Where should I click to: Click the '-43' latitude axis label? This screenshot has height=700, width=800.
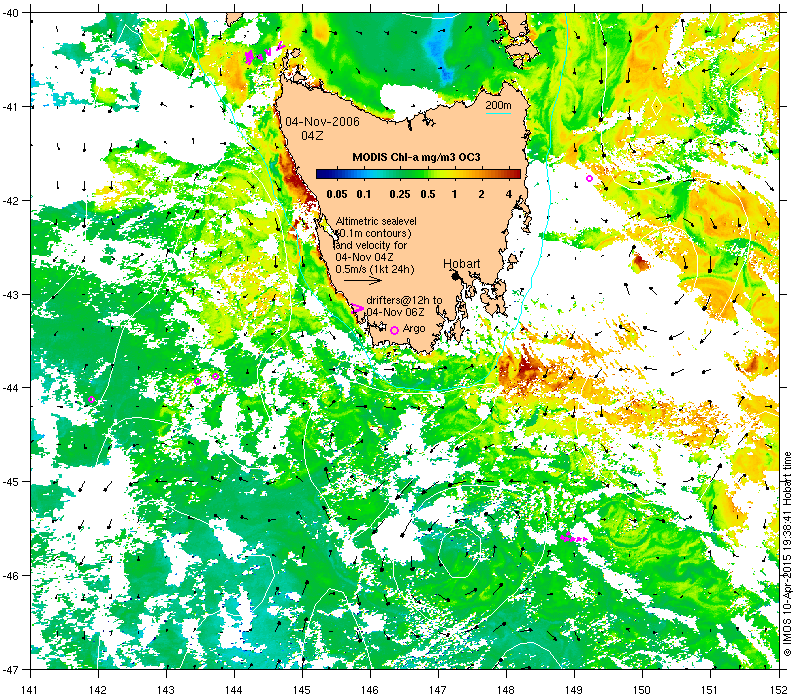point(11,294)
